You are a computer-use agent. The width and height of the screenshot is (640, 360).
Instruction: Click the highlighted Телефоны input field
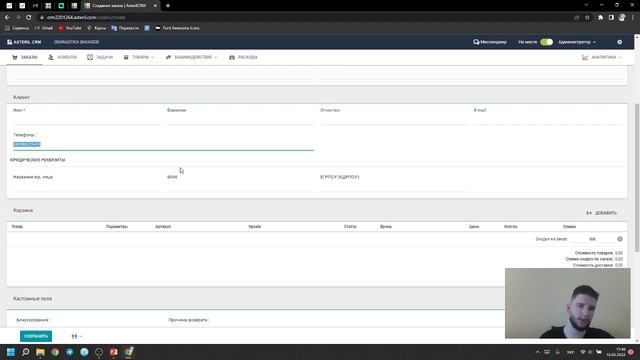tap(163, 144)
